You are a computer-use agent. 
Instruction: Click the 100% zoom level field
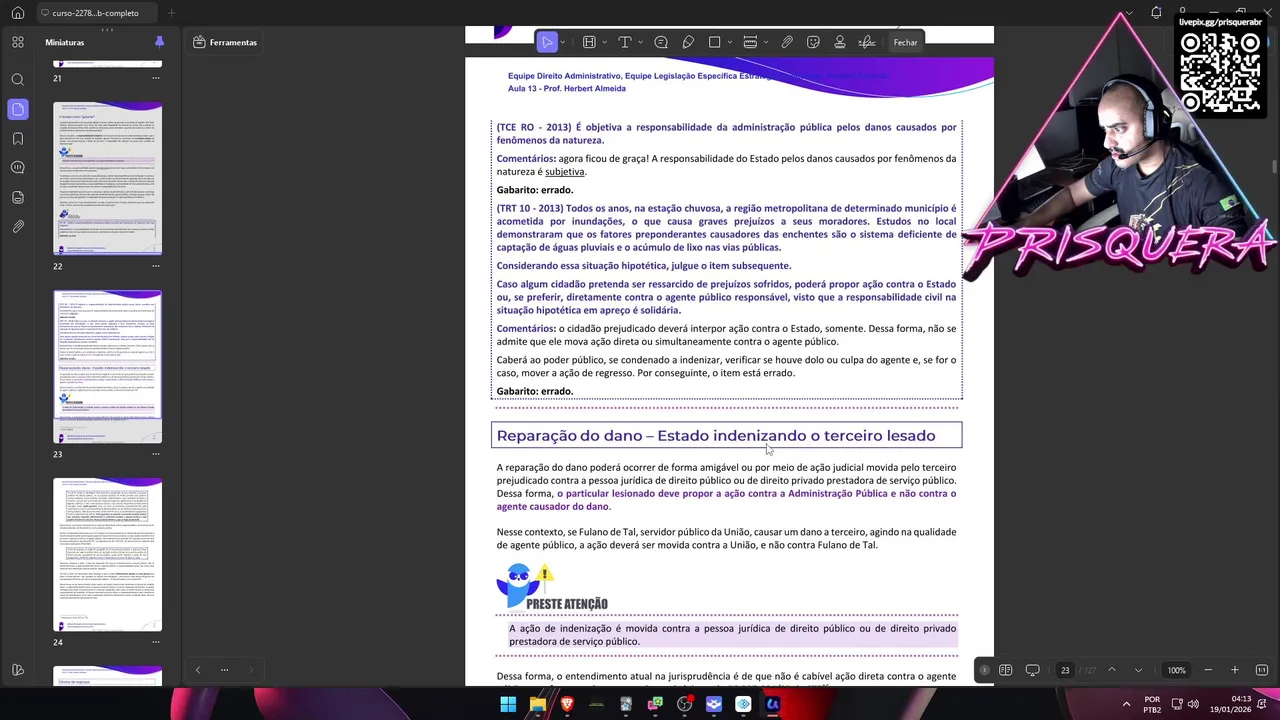click(x=1177, y=670)
